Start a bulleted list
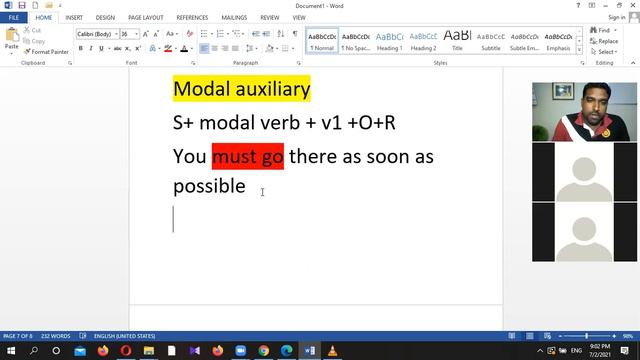The image size is (640, 360). pyautogui.click(x=204, y=34)
